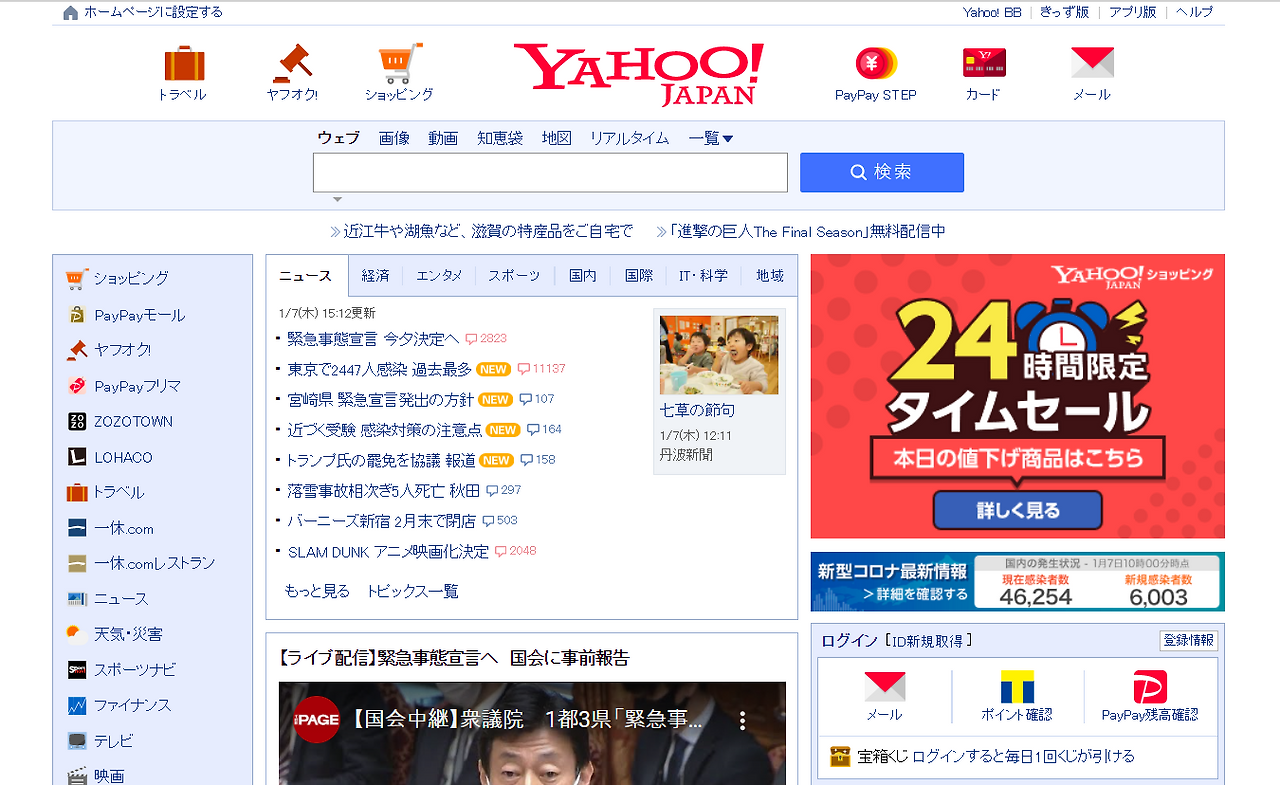
Task: Open the Card icon in header
Action: pos(984,63)
